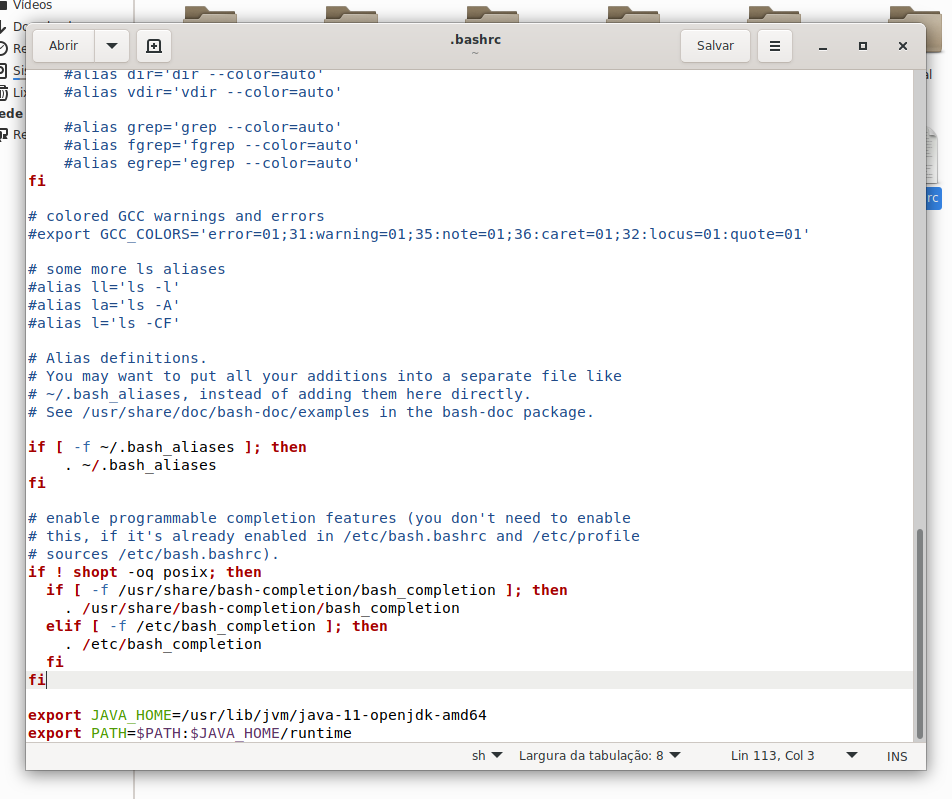Click the editor's vertical scrollbar handle

(x=919, y=630)
